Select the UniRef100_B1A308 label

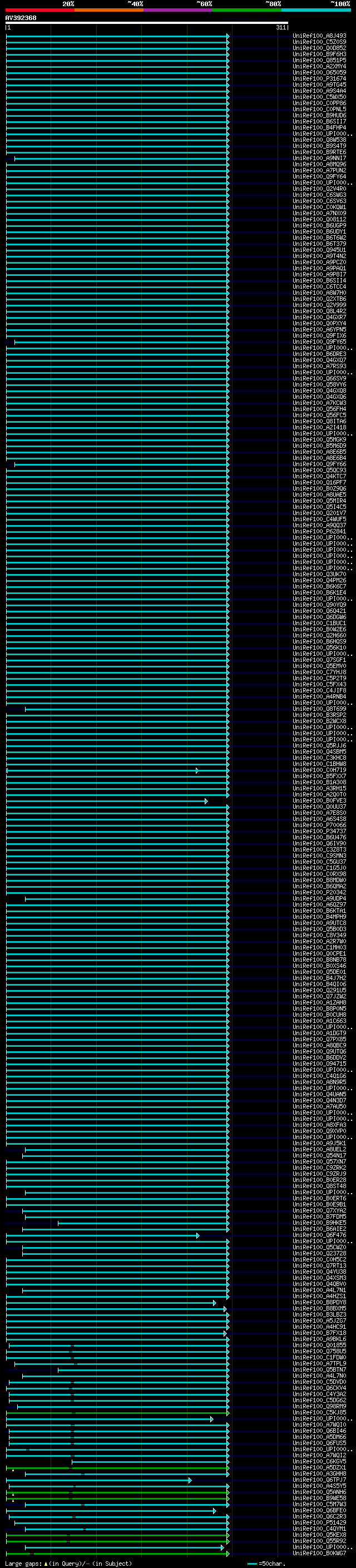[319, 782]
